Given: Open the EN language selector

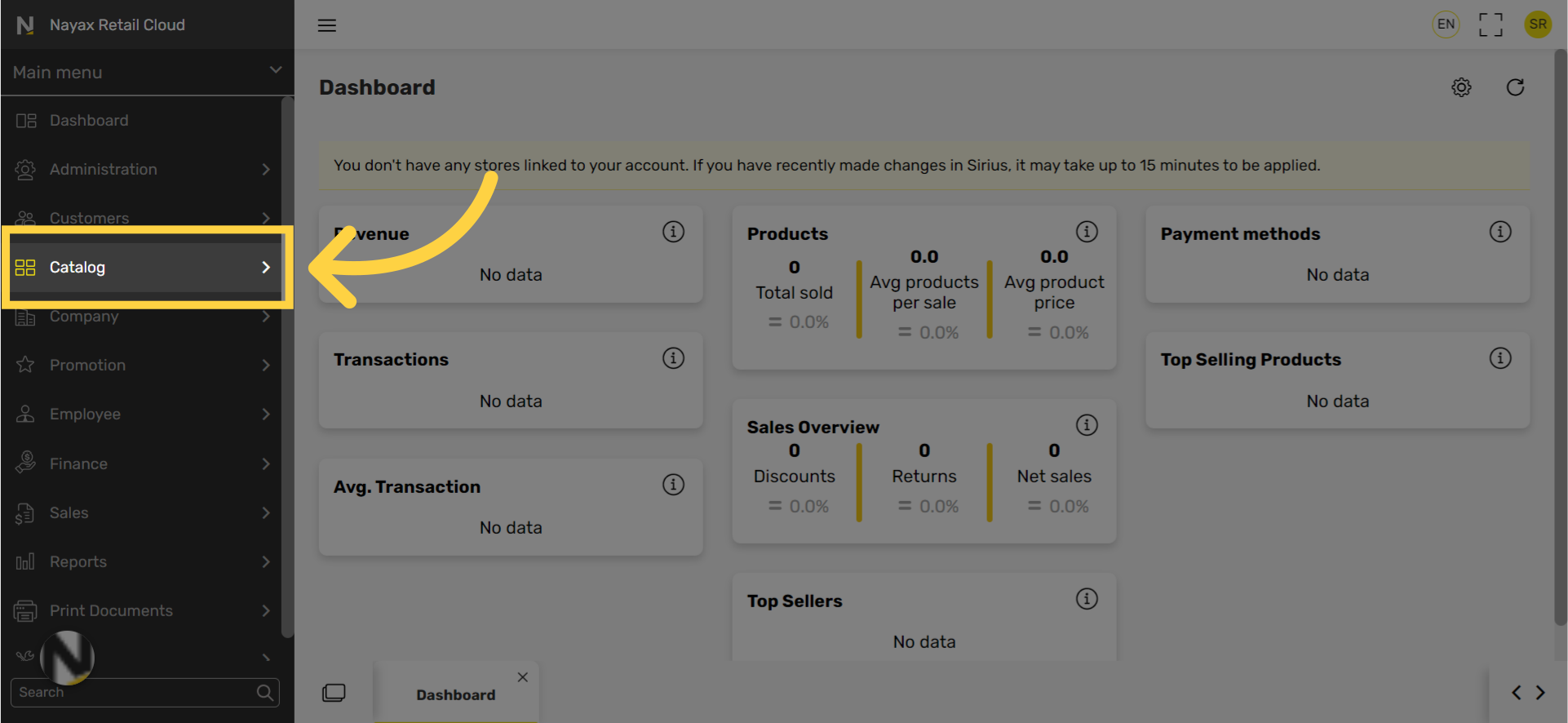Looking at the screenshot, I should pyautogui.click(x=1446, y=24).
